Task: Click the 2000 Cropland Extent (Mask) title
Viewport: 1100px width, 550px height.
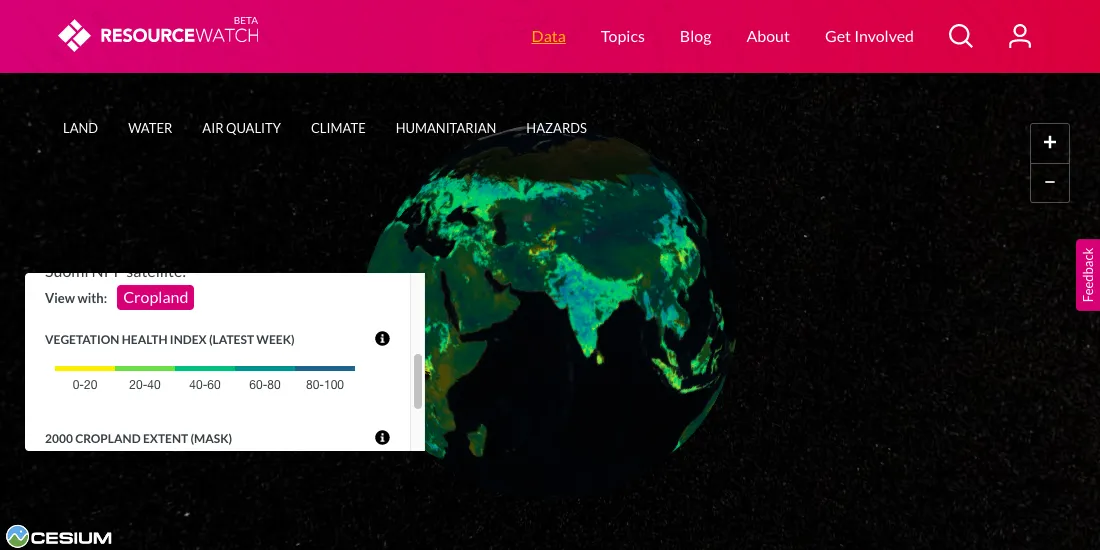Action: (x=138, y=438)
